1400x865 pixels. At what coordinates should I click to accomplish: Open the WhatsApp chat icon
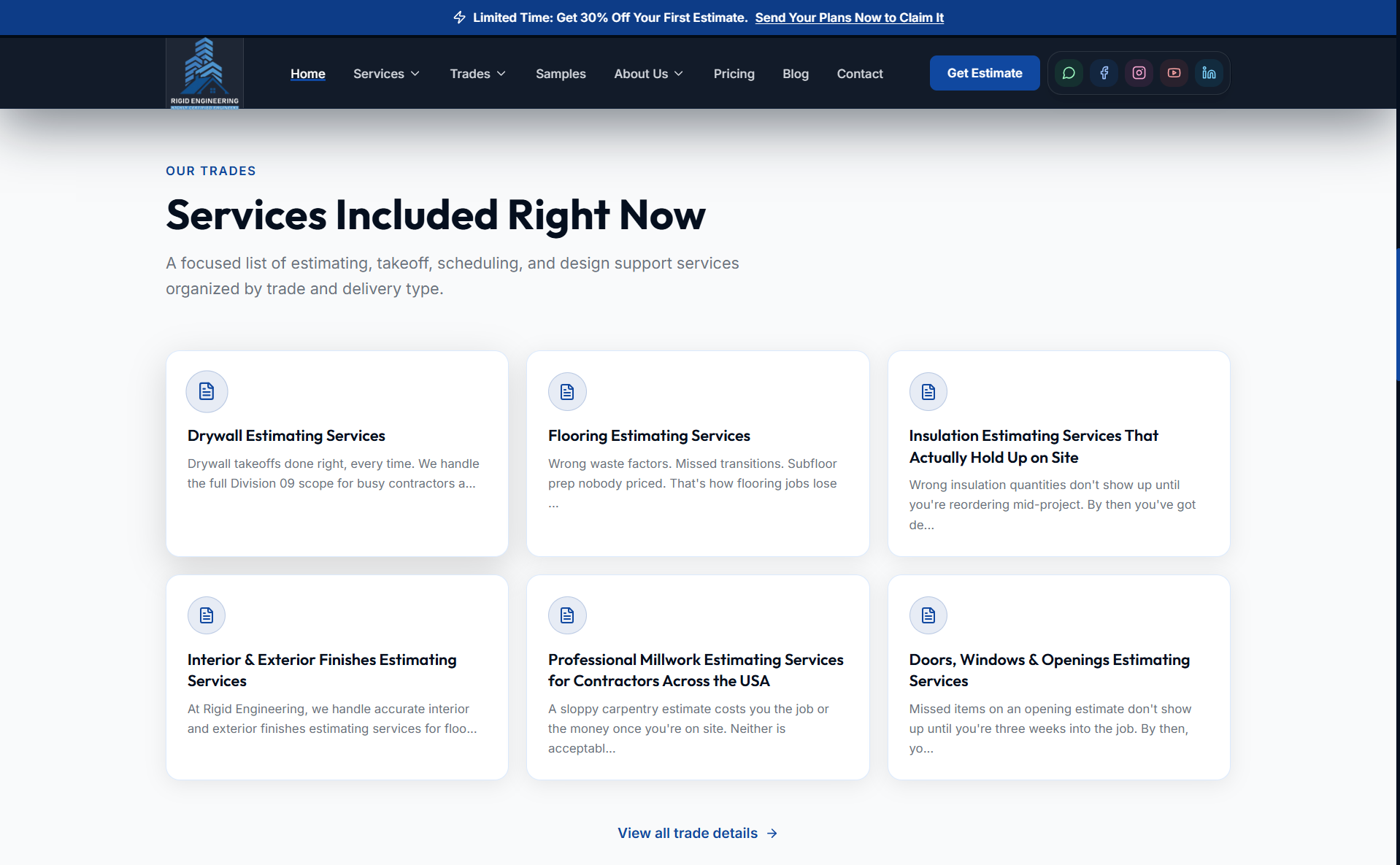pos(1069,73)
